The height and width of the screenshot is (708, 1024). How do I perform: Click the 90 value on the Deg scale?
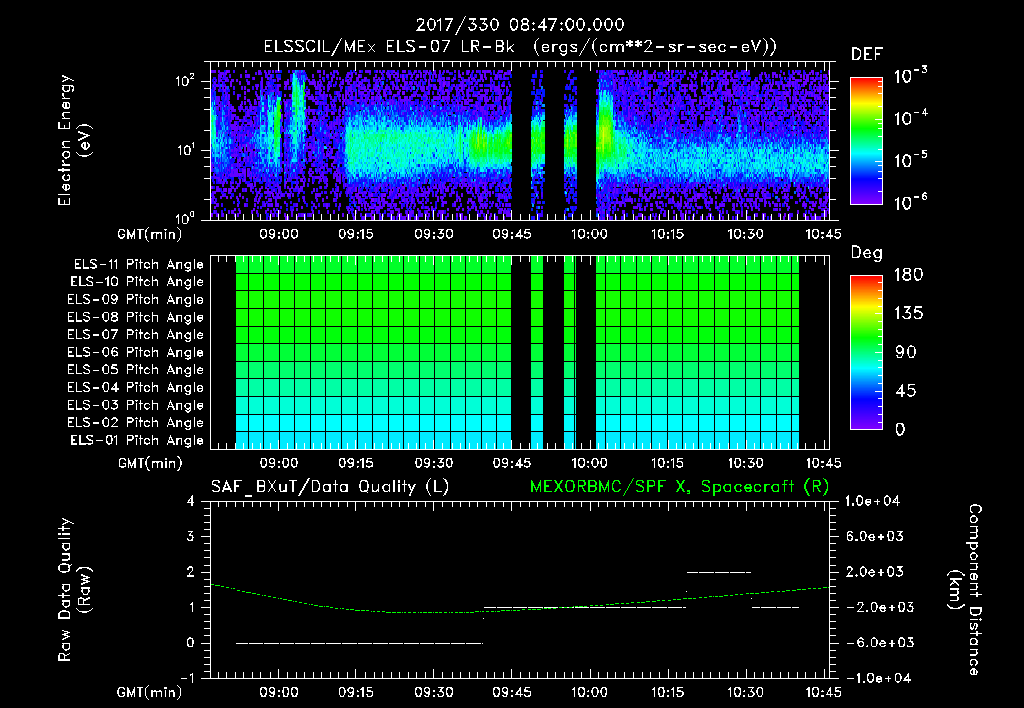[905, 352]
